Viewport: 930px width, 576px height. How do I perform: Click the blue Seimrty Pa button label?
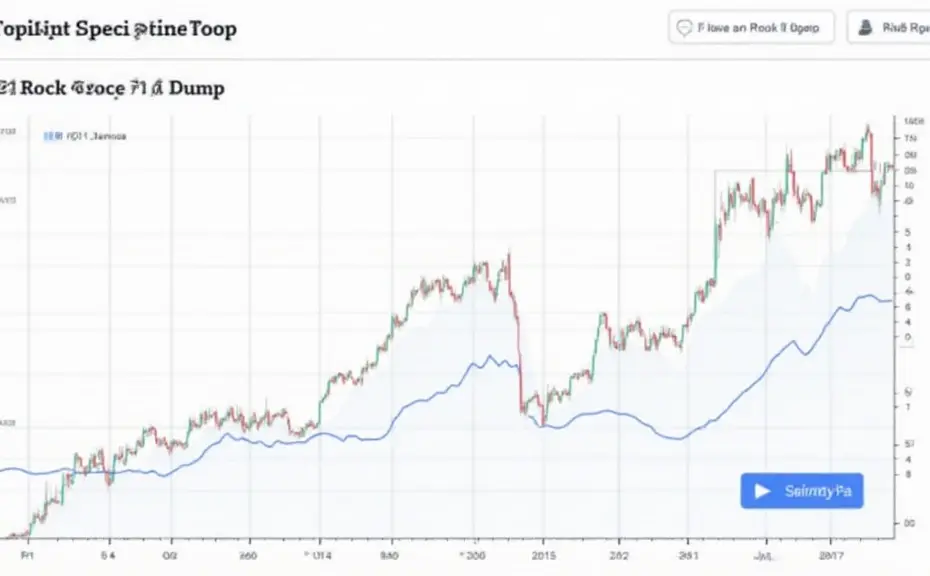(818, 491)
